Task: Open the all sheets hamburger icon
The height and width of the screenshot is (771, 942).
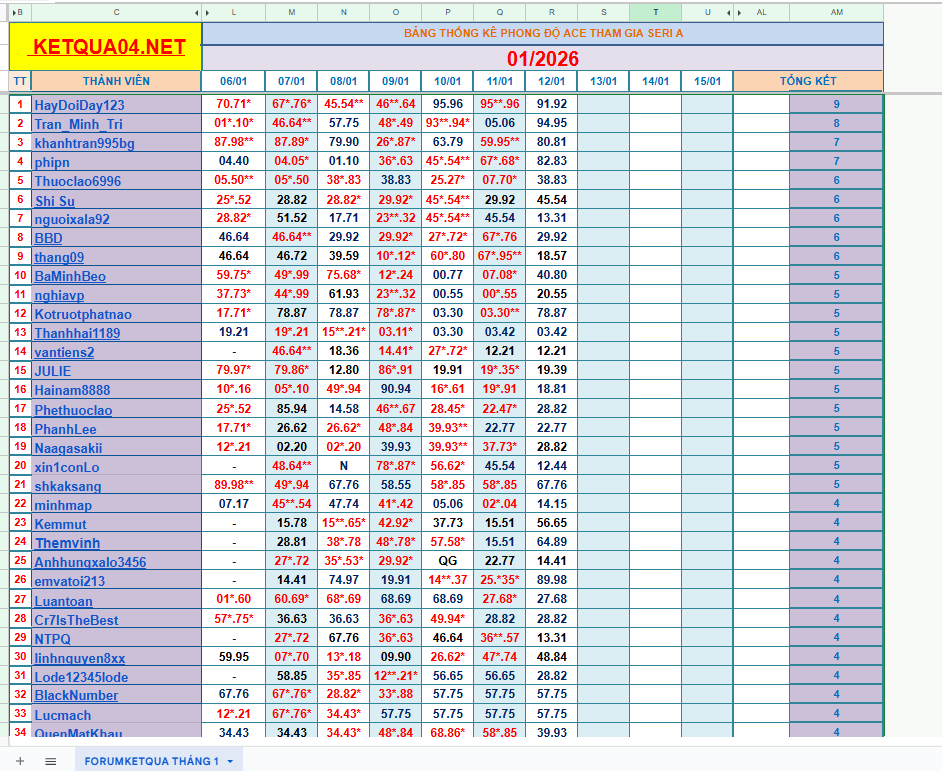Action: [x=49, y=760]
